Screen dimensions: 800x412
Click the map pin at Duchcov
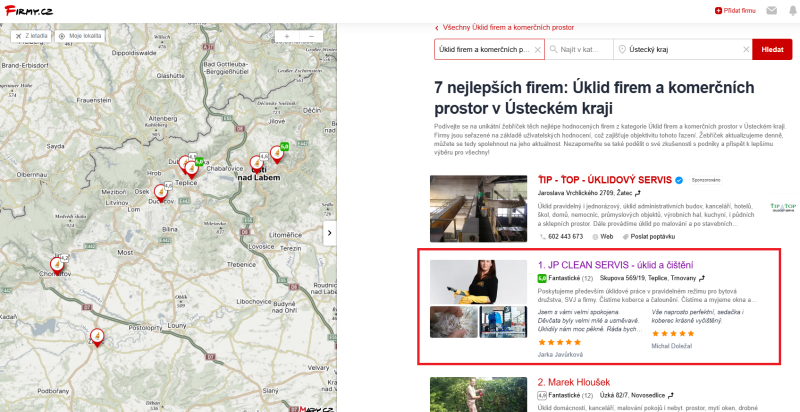click(161, 193)
